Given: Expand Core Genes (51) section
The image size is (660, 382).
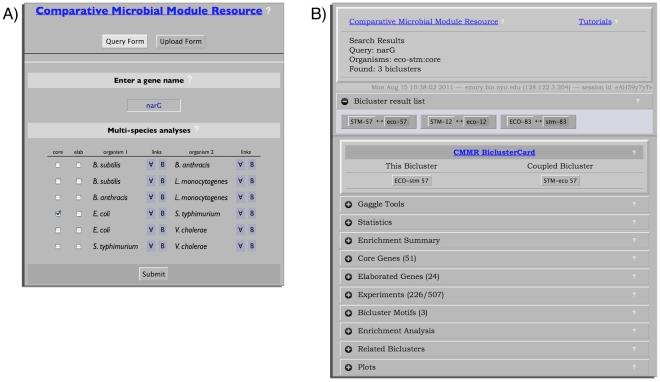Looking at the screenshot, I should [x=494, y=258].
